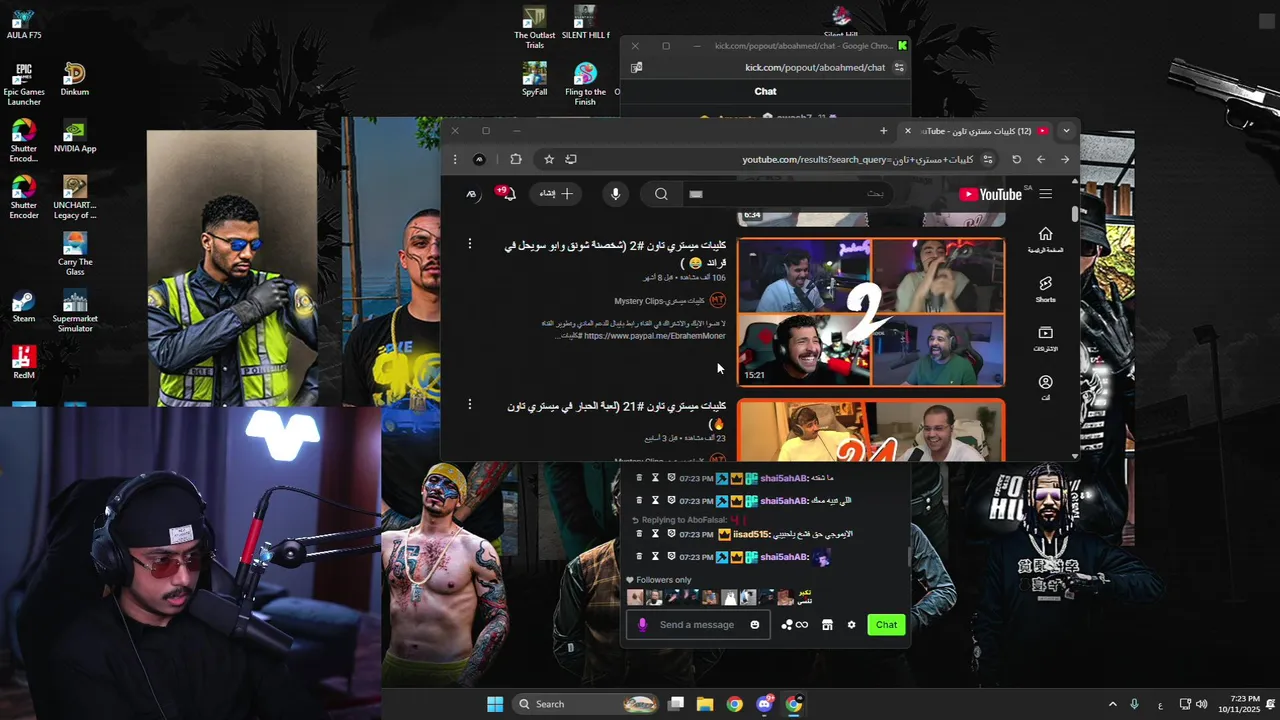Show hidden icons in the system tray

coord(1112,704)
